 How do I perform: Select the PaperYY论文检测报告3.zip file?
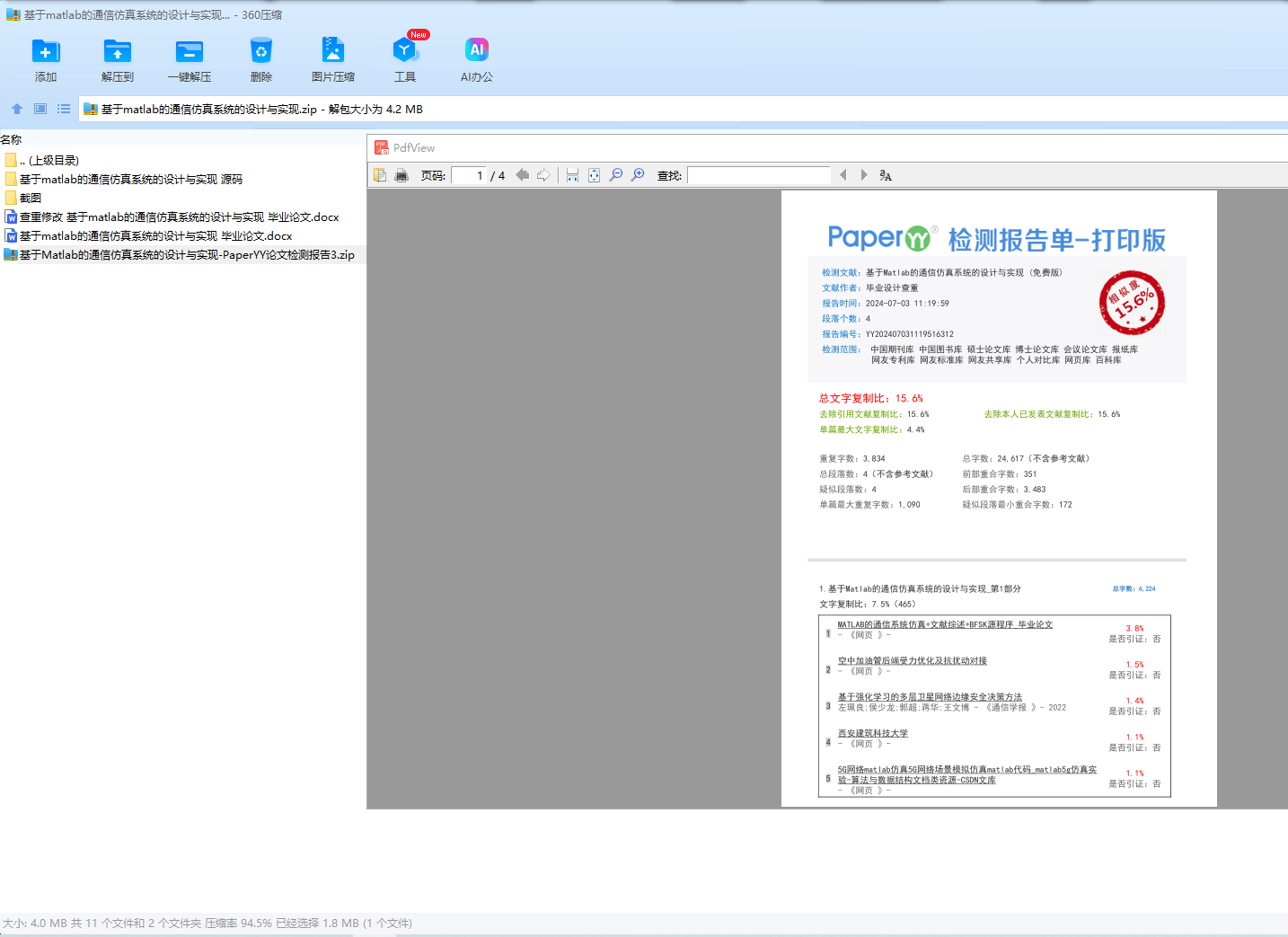(x=180, y=255)
